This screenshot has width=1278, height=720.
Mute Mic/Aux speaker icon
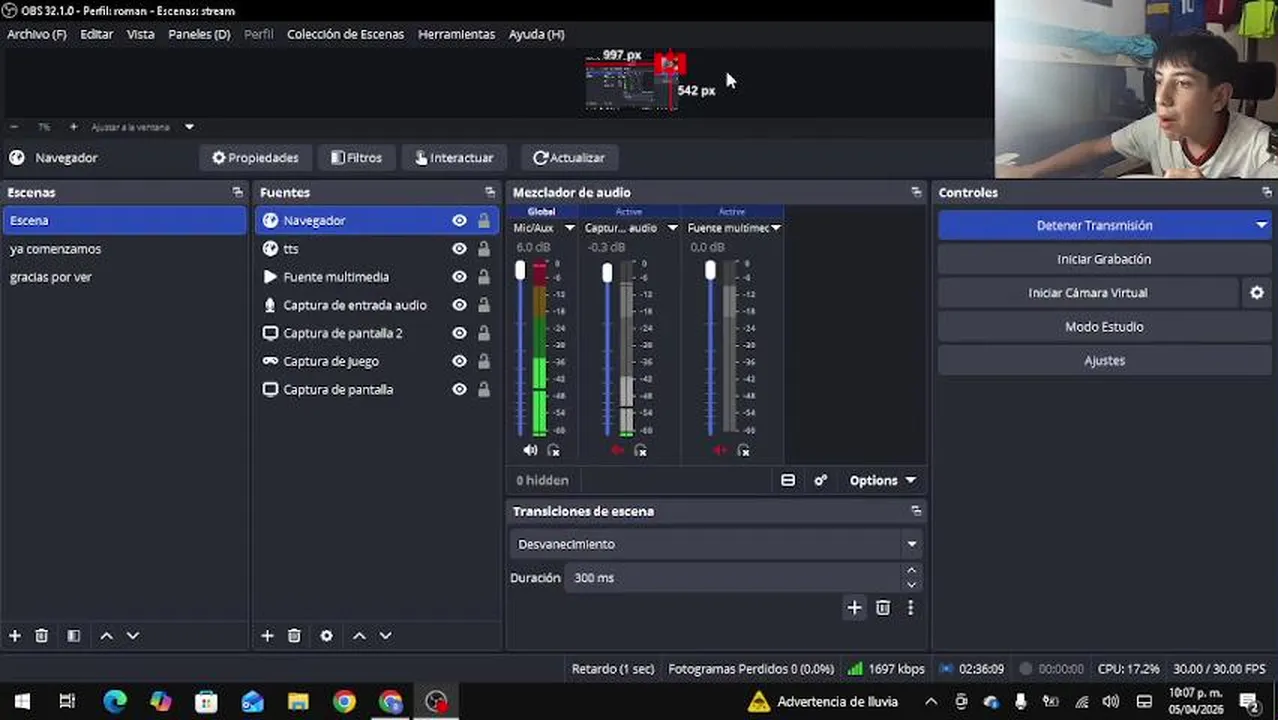pos(530,451)
